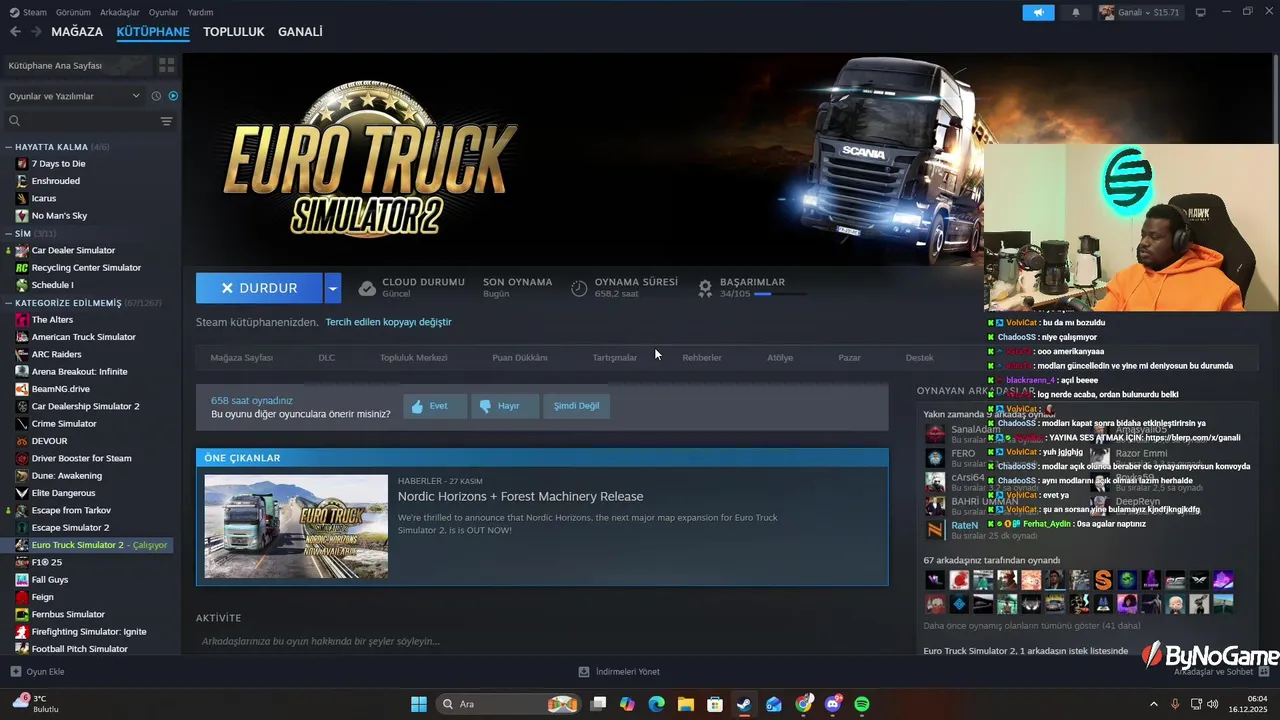Stop the game with DURDUR
Screen dimensions: 1280x720
(x=259, y=288)
